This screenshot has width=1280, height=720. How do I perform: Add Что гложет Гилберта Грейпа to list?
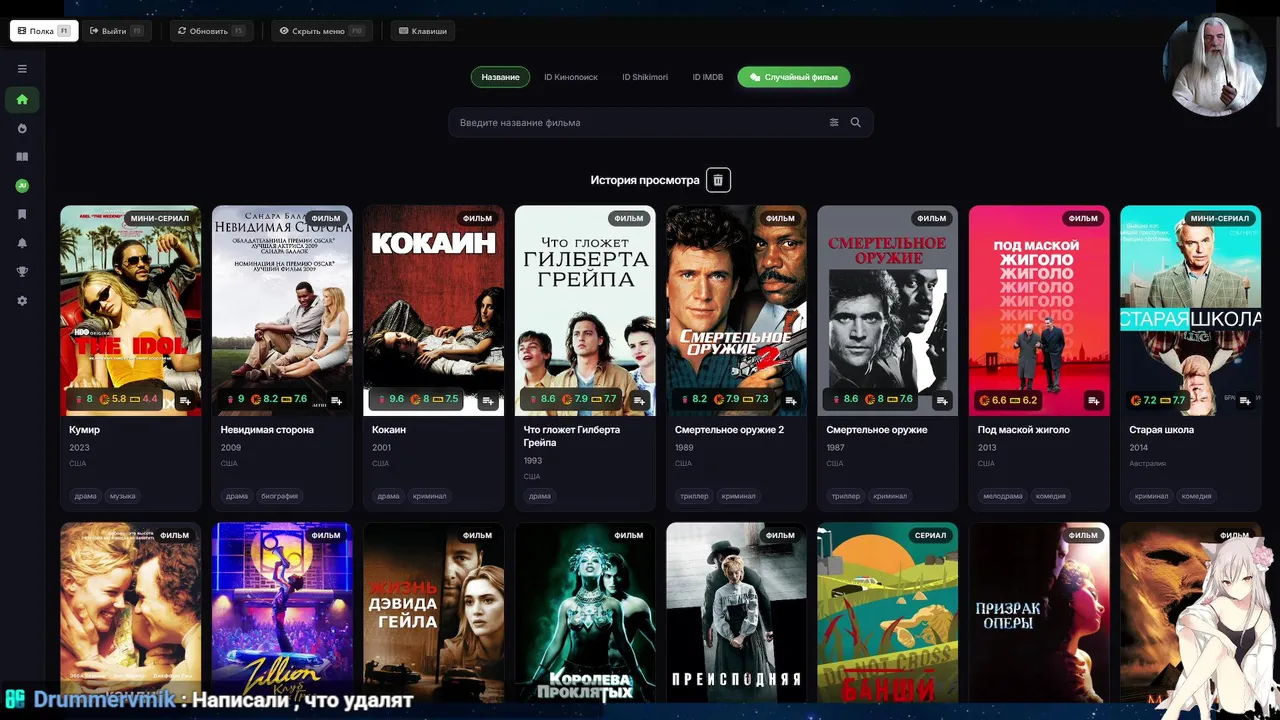coord(639,400)
